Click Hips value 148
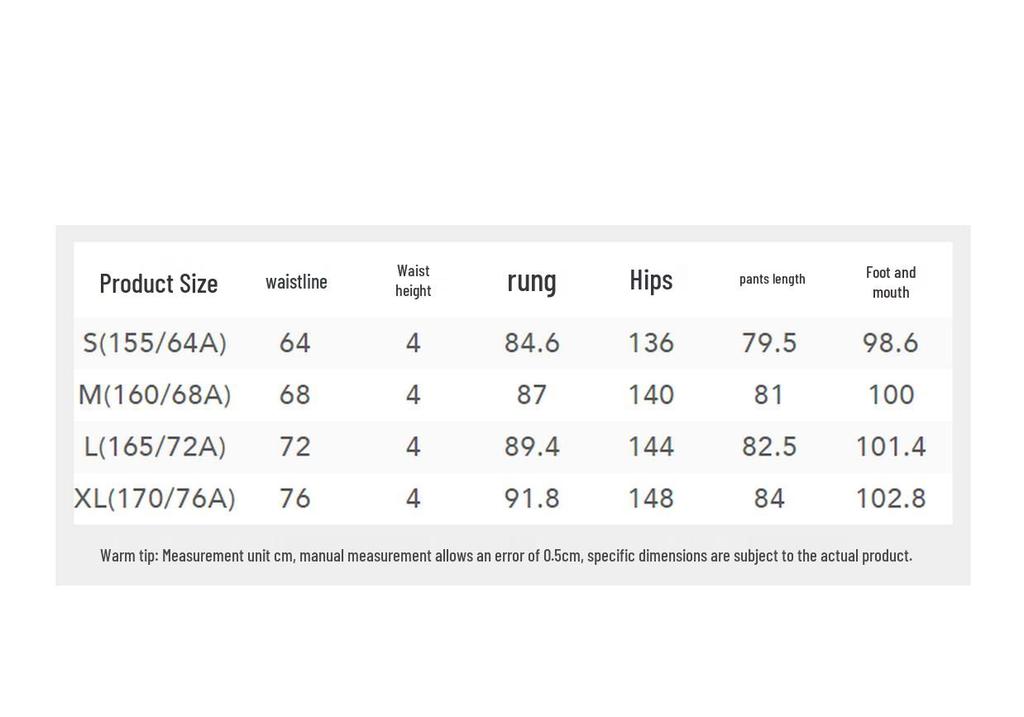1024x717 pixels. click(650, 498)
